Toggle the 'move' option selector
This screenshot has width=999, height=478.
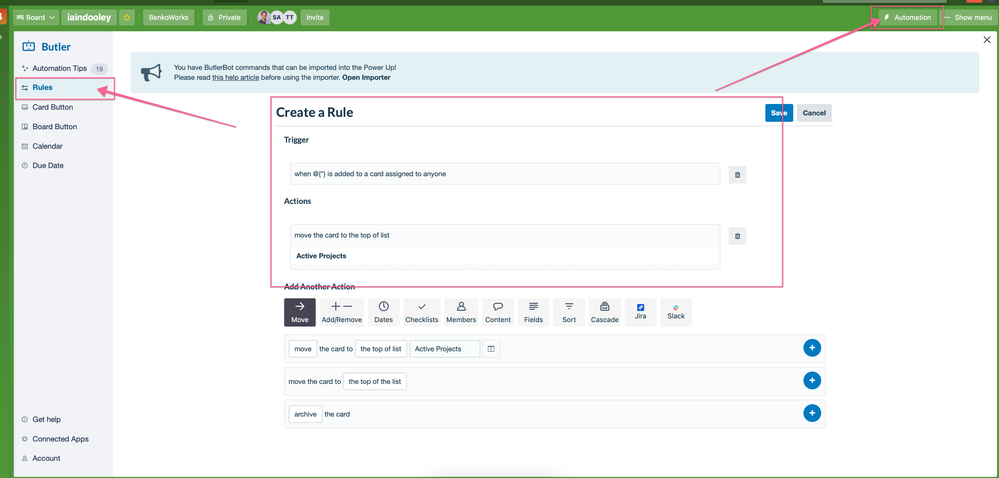coord(303,349)
